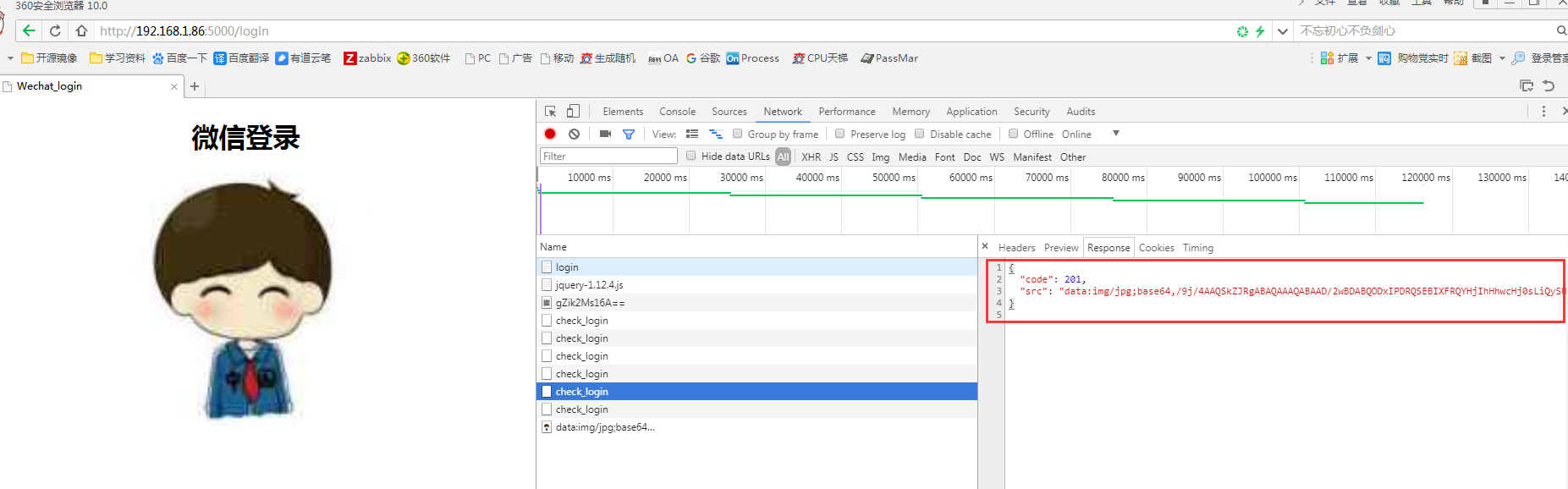Reload the page with the refresh icon
The image size is (1568, 489).
(55, 30)
